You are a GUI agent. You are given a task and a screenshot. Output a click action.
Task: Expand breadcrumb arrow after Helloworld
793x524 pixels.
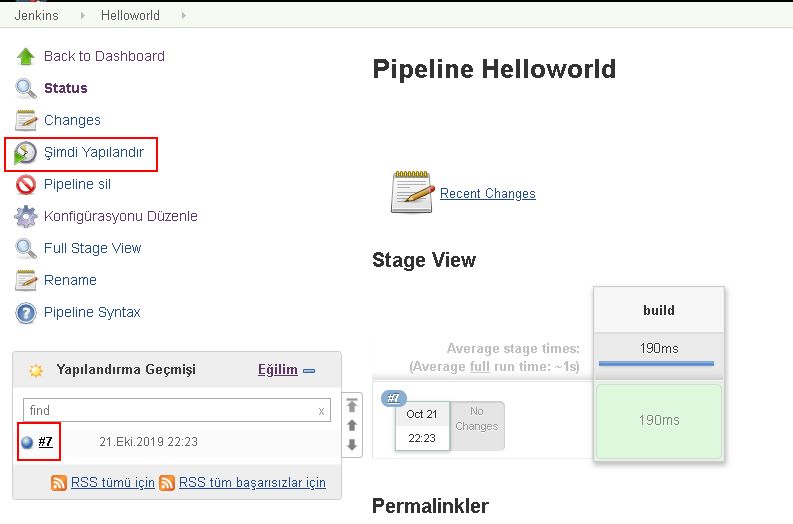[184, 16]
